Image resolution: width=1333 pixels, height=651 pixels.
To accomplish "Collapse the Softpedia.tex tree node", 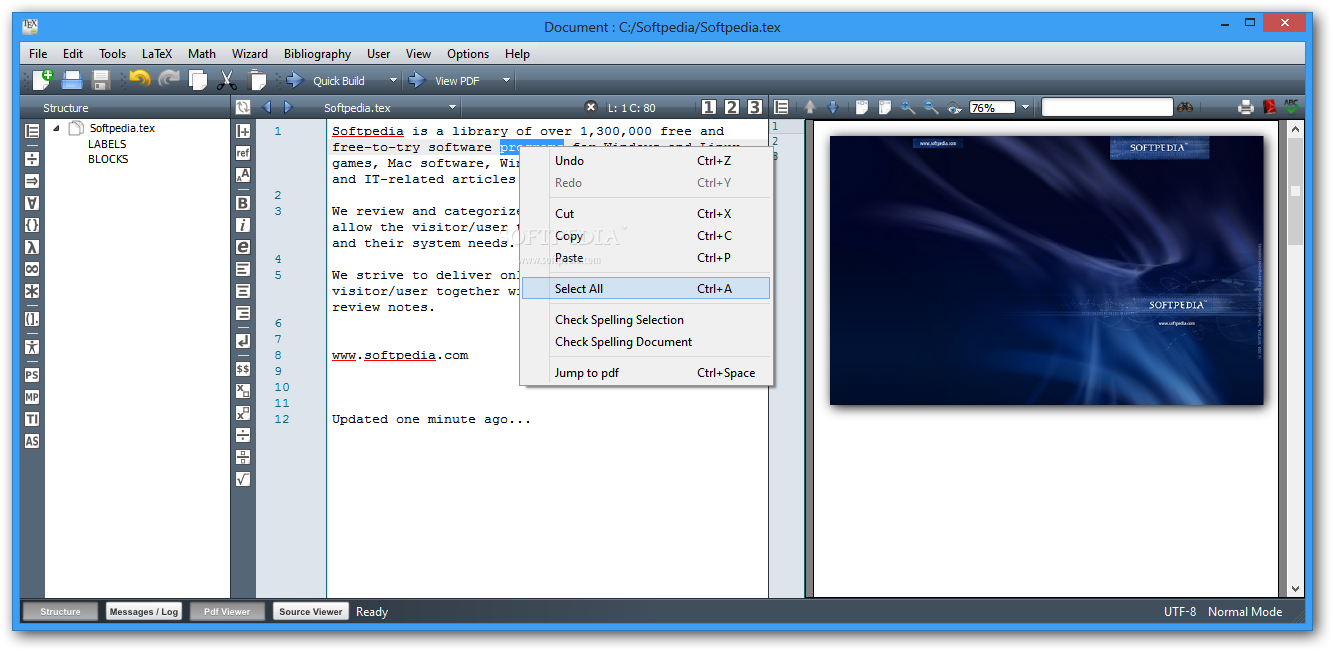I will coord(56,128).
